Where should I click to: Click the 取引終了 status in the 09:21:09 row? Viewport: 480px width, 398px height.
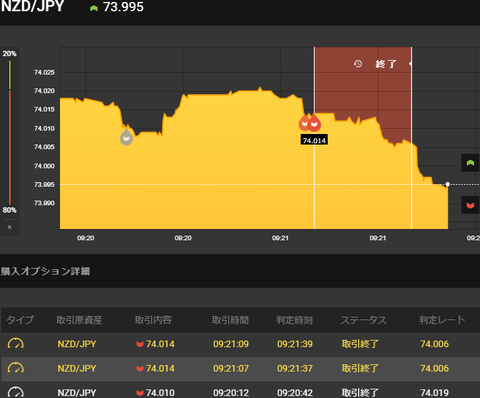click(x=360, y=344)
